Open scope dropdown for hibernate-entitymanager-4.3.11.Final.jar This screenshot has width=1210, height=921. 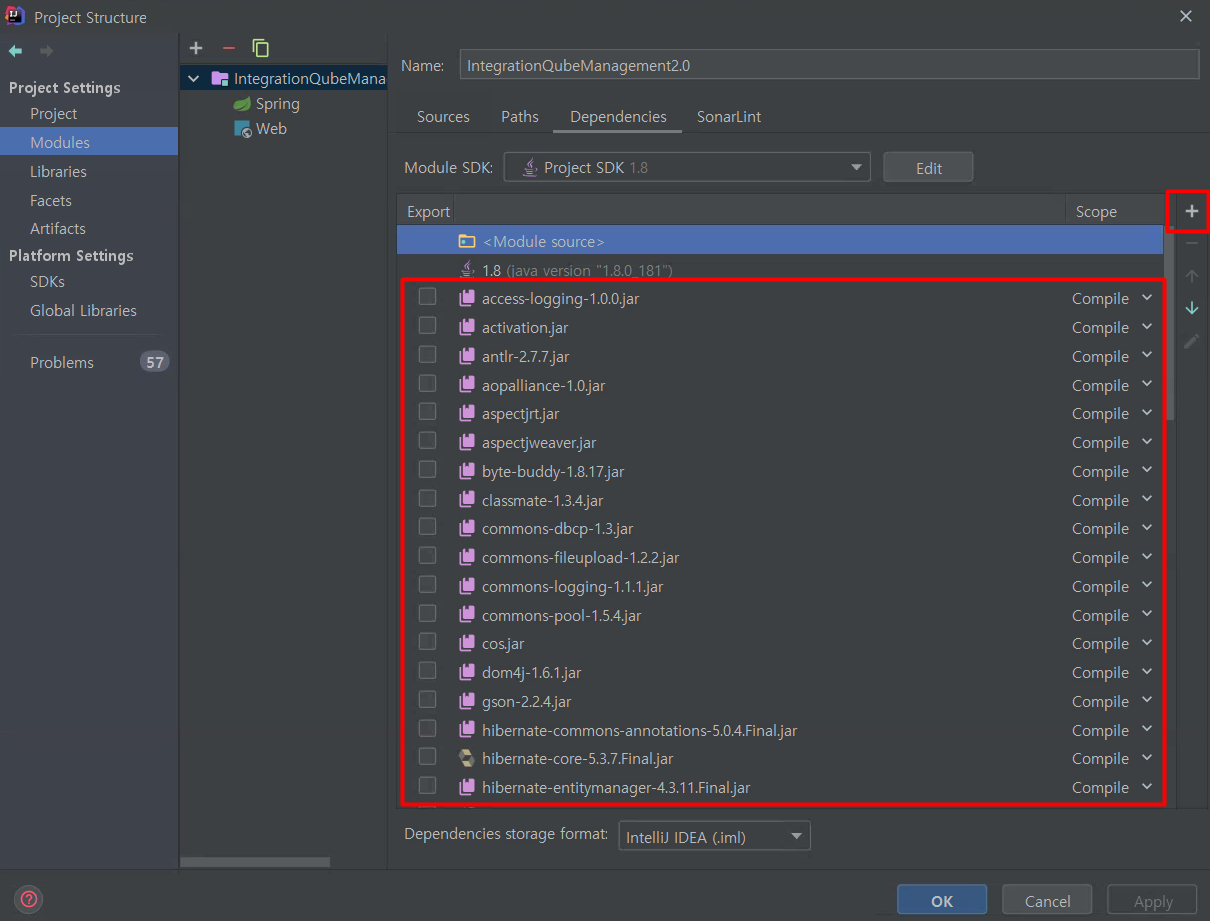tap(1147, 786)
